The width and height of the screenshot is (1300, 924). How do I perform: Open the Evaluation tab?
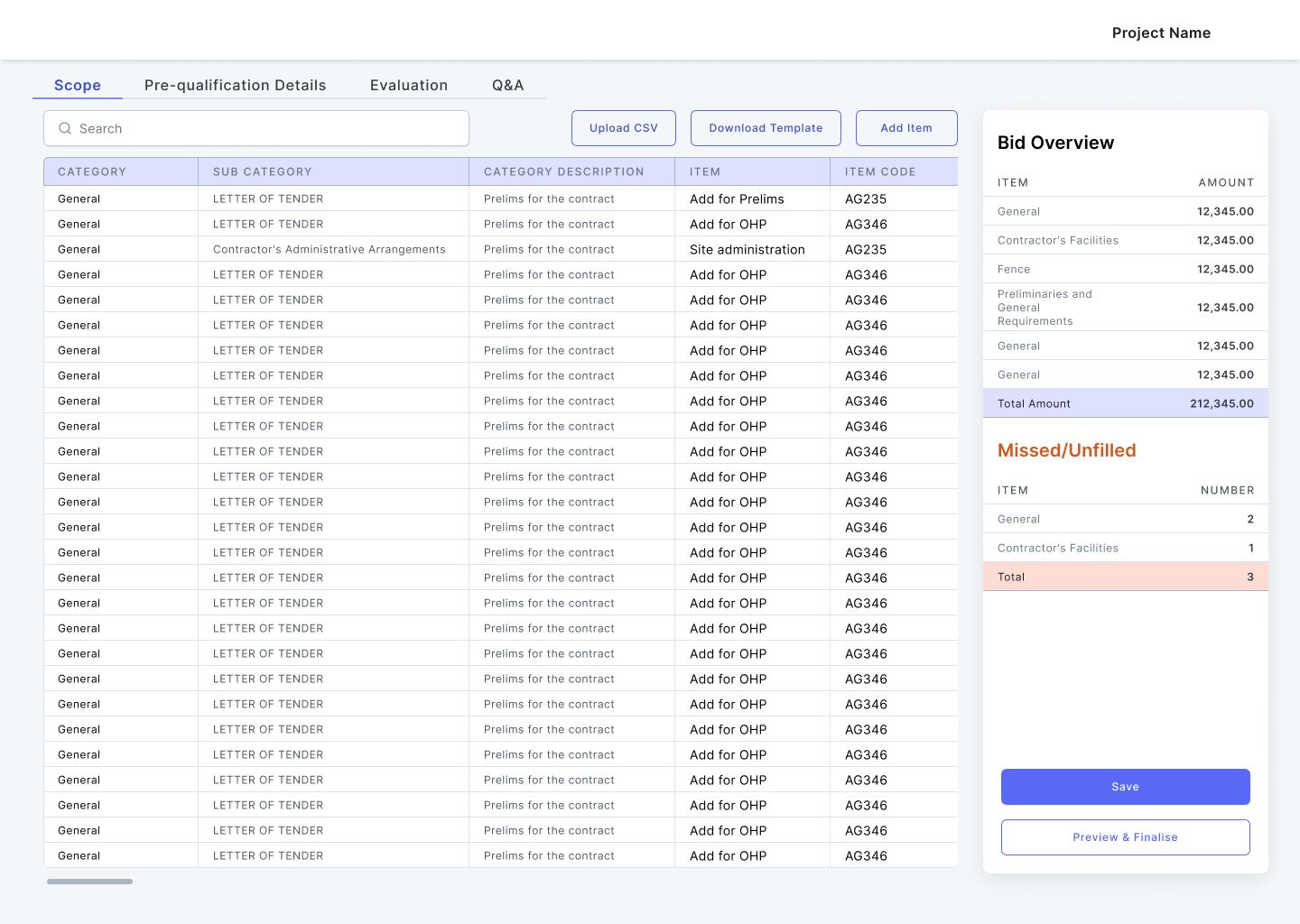(408, 85)
